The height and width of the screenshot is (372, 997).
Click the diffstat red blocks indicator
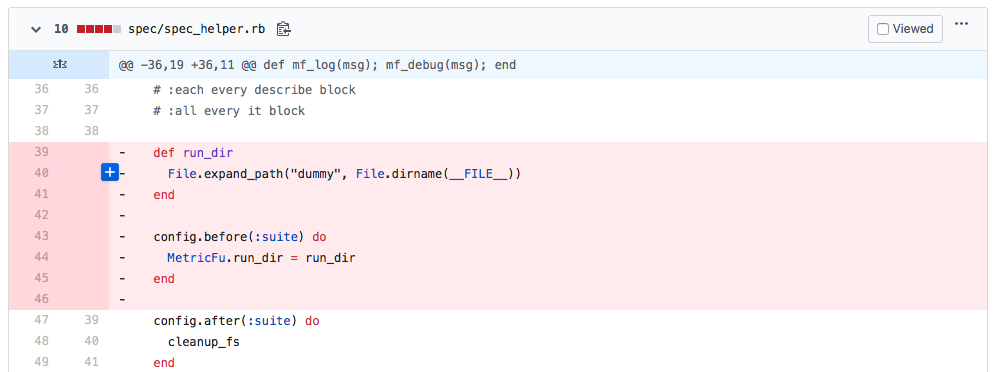click(x=99, y=29)
